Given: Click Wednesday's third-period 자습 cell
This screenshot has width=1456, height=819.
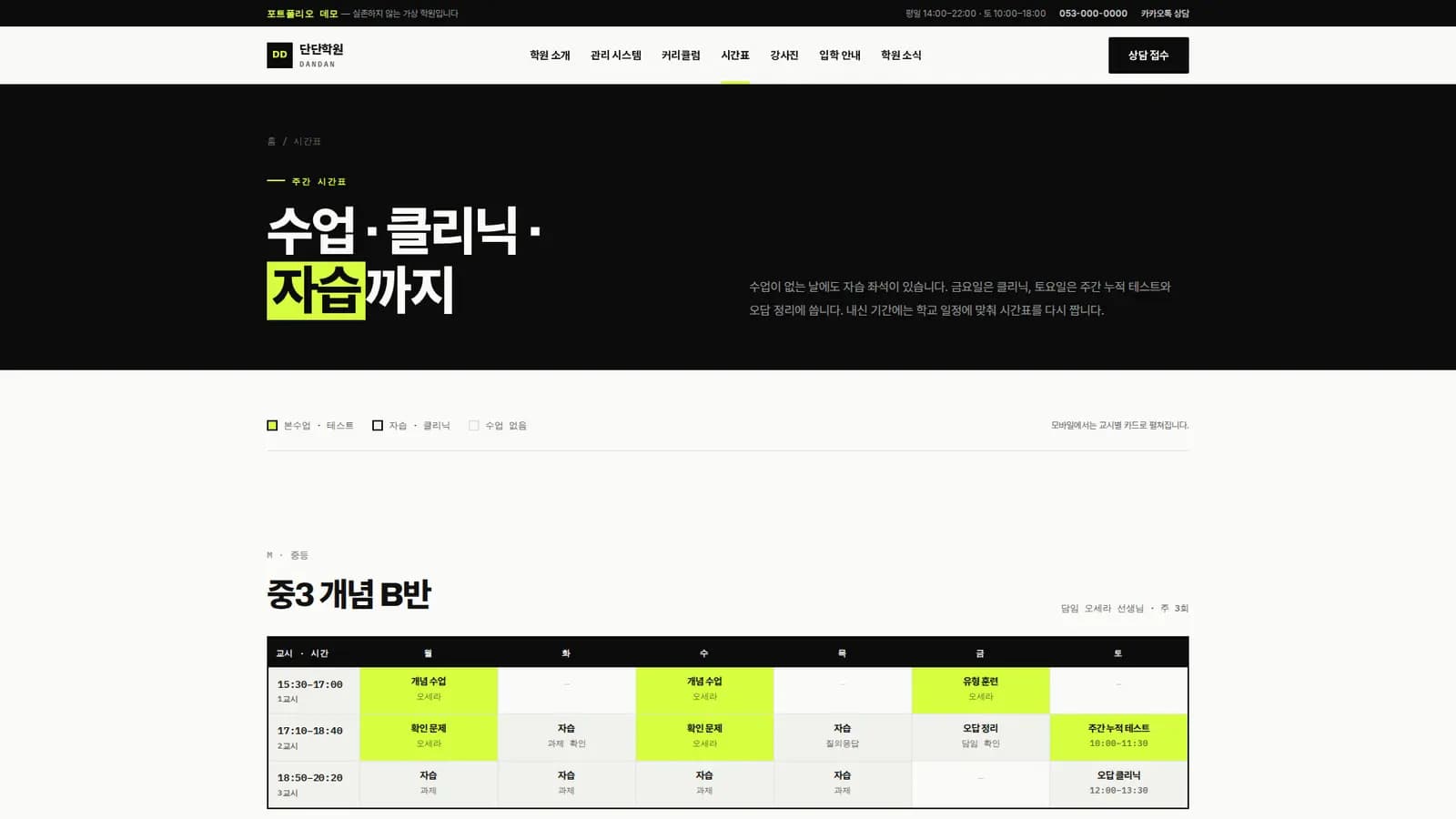Looking at the screenshot, I should coord(704,784).
